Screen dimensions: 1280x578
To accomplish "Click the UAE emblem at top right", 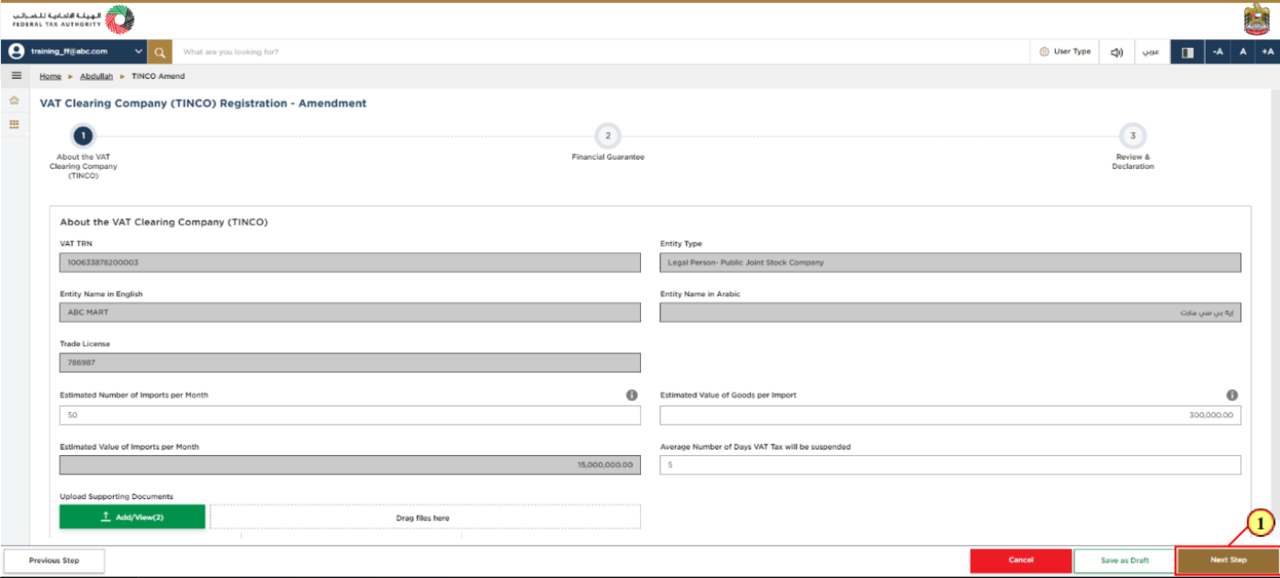I will [x=1257, y=20].
